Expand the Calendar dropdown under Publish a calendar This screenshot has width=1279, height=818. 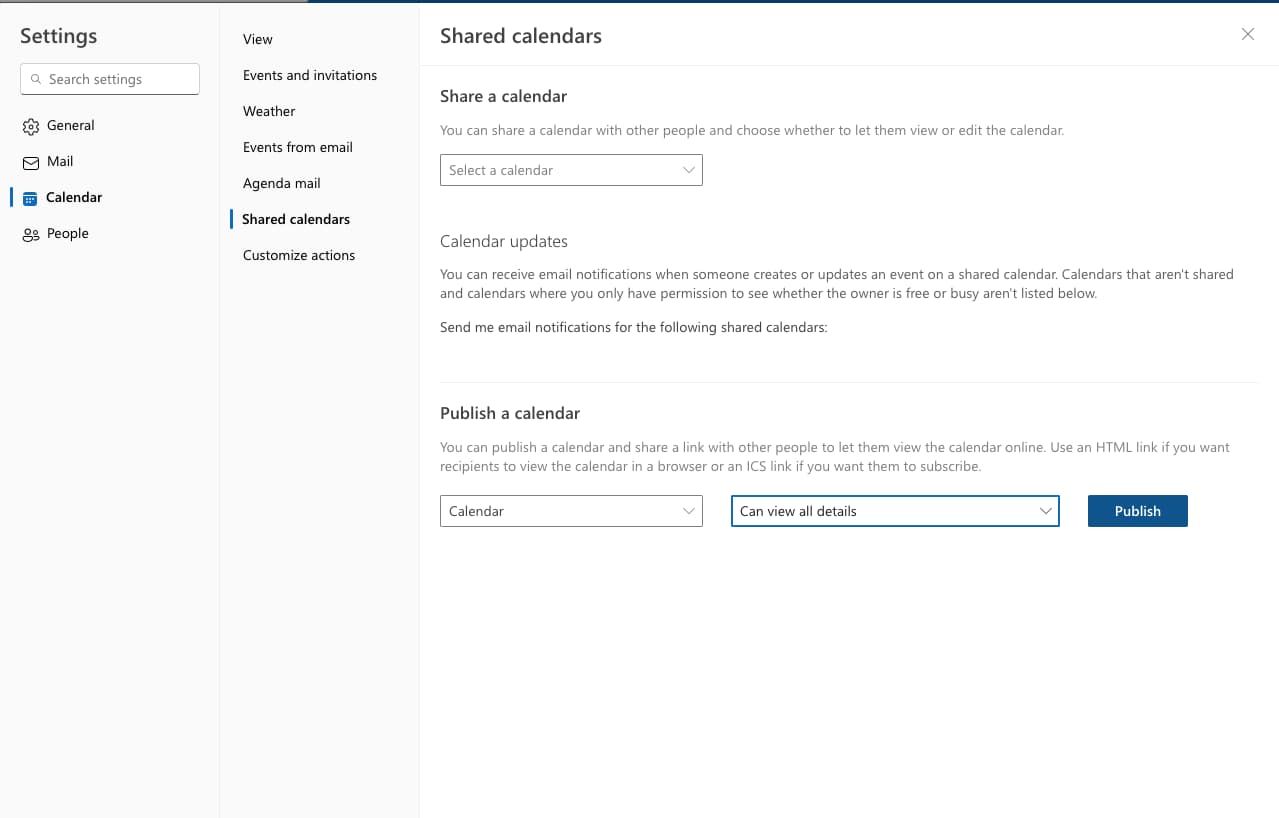(x=570, y=511)
